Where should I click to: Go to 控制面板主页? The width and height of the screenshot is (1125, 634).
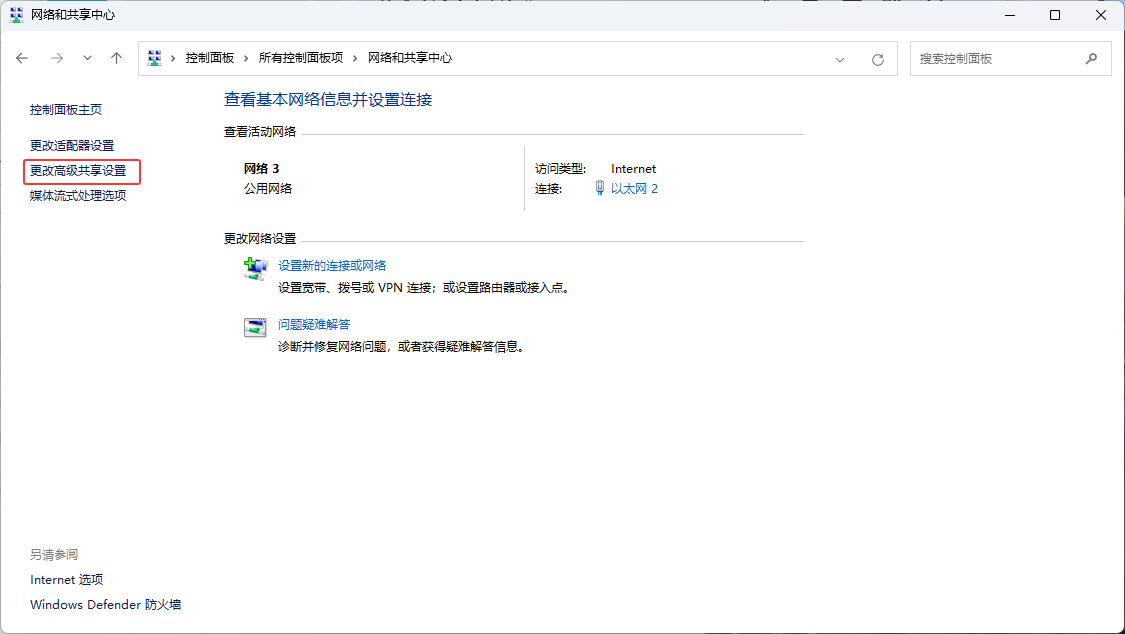(66, 109)
